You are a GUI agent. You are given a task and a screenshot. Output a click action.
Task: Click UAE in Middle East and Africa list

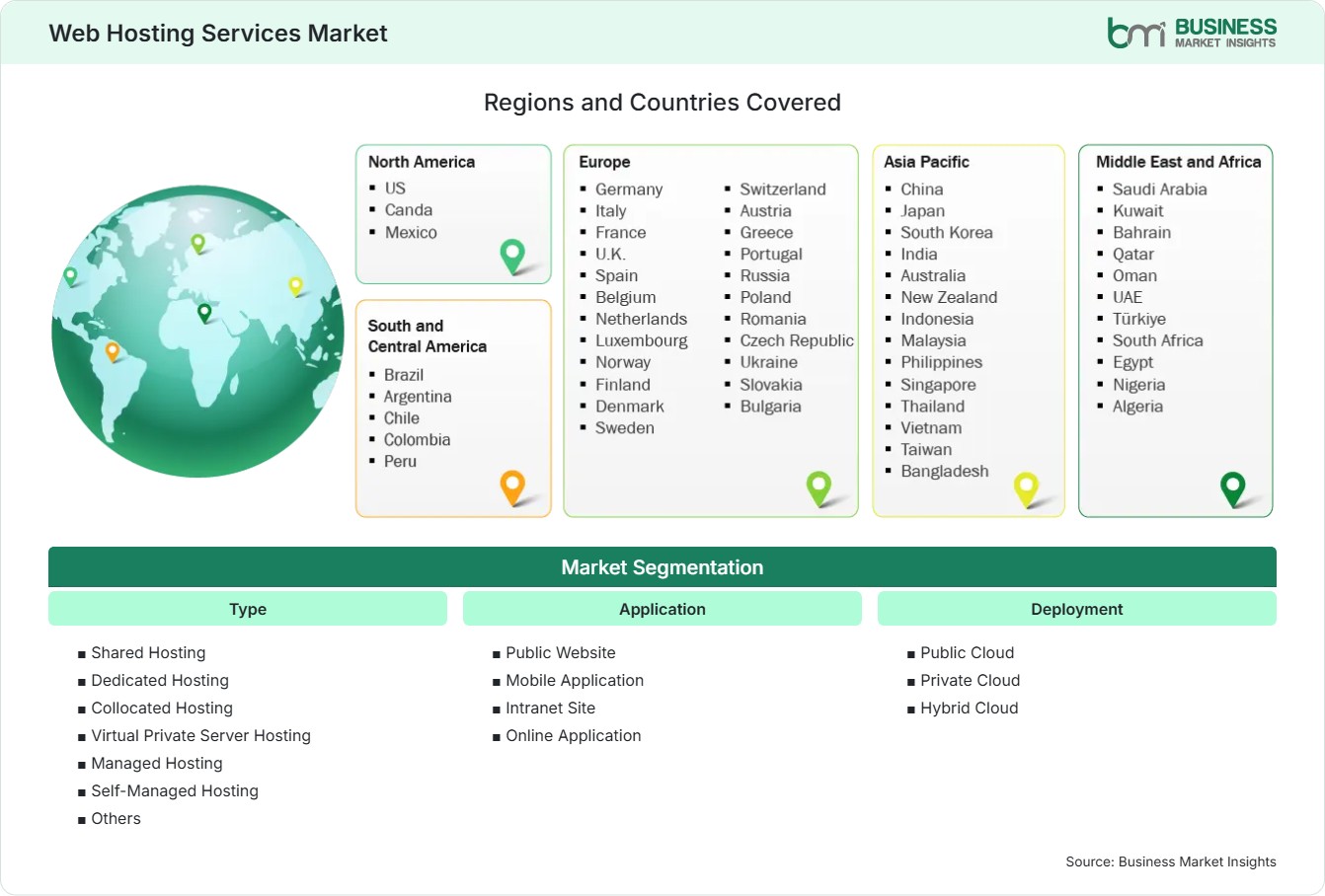(x=1128, y=298)
